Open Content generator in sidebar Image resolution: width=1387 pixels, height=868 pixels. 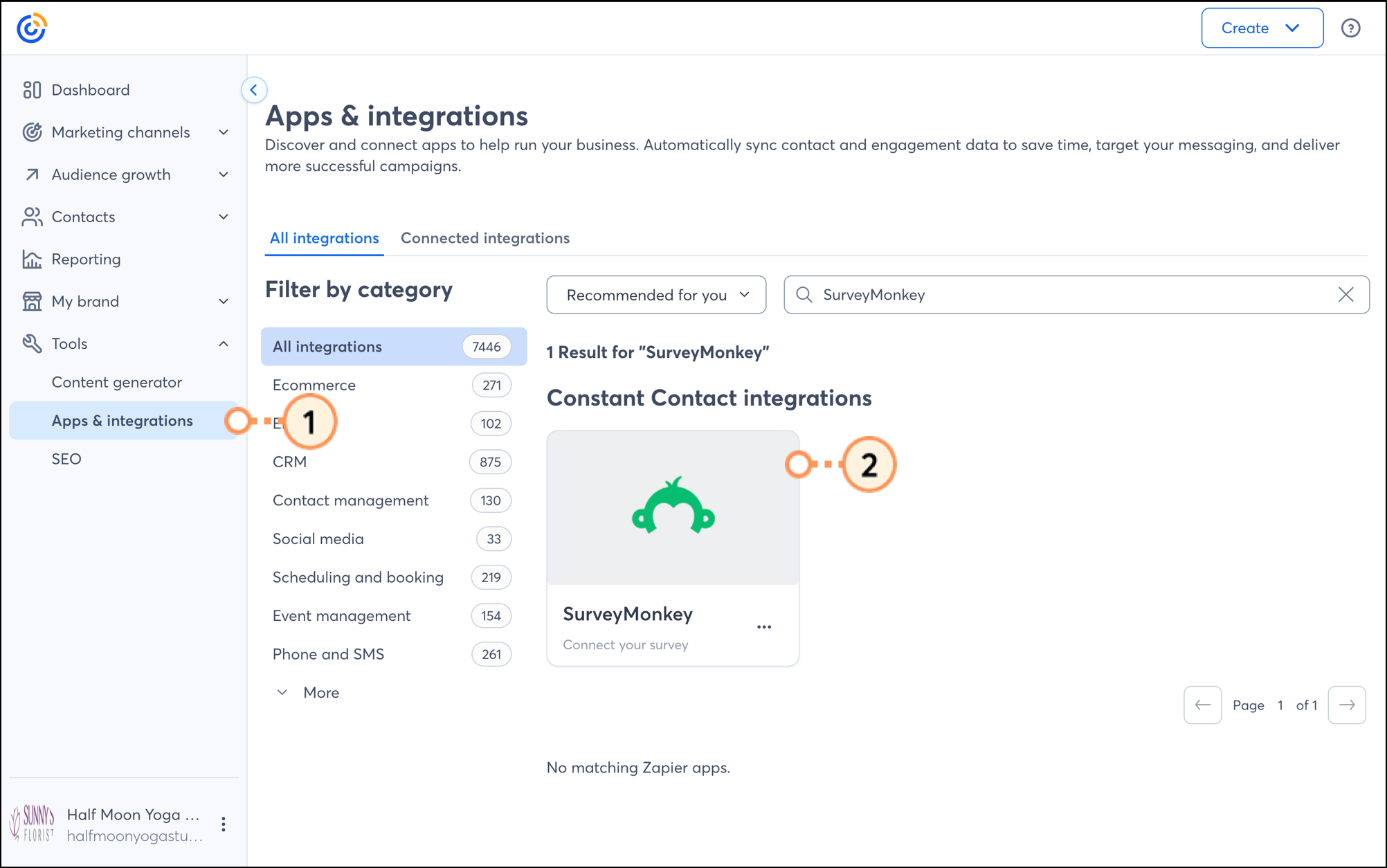point(116,382)
